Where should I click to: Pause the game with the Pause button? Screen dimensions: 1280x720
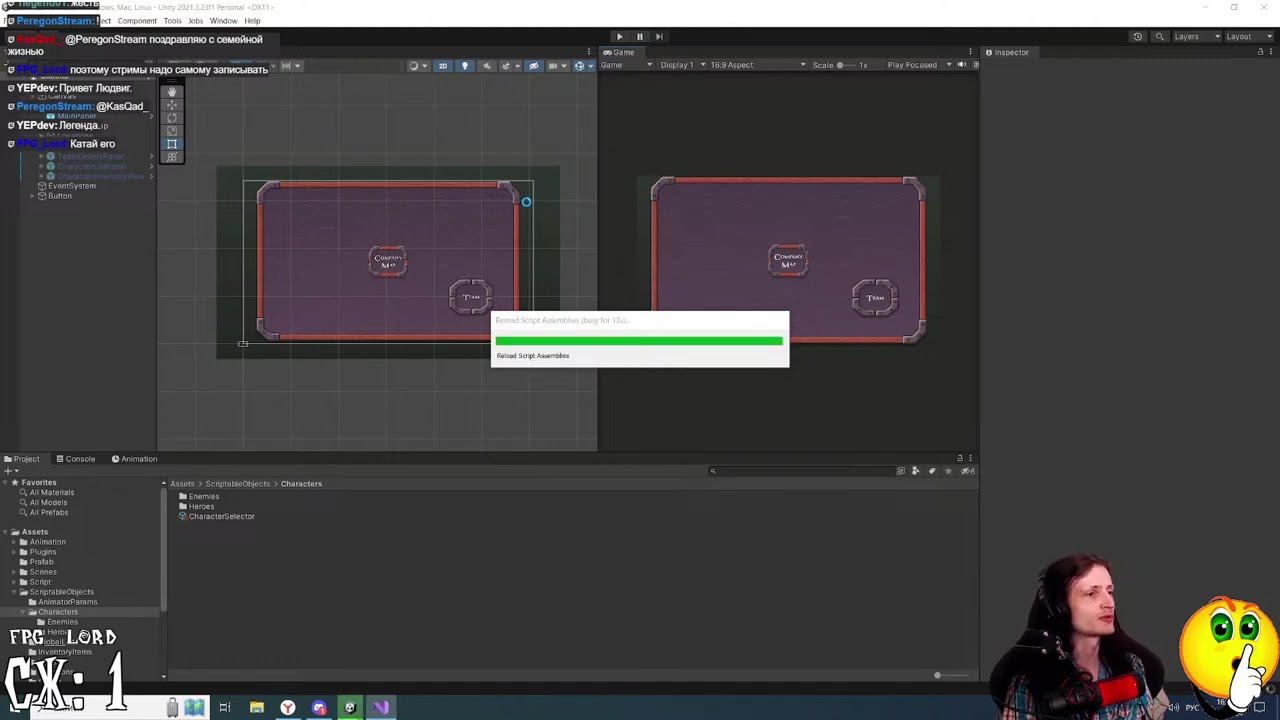pyautogui.click(x=639, y=37)
